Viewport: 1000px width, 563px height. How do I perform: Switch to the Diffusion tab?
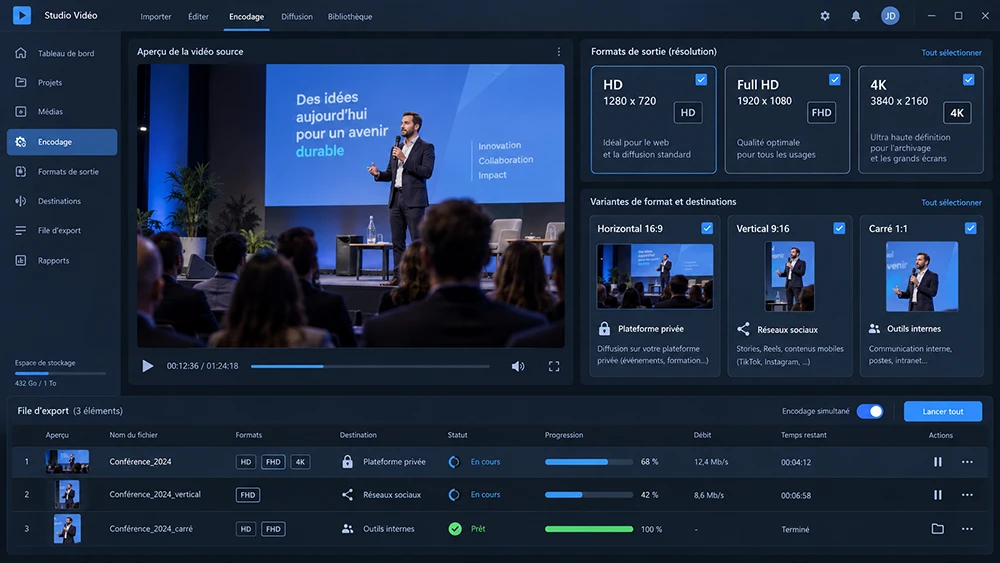click(297, 17)
